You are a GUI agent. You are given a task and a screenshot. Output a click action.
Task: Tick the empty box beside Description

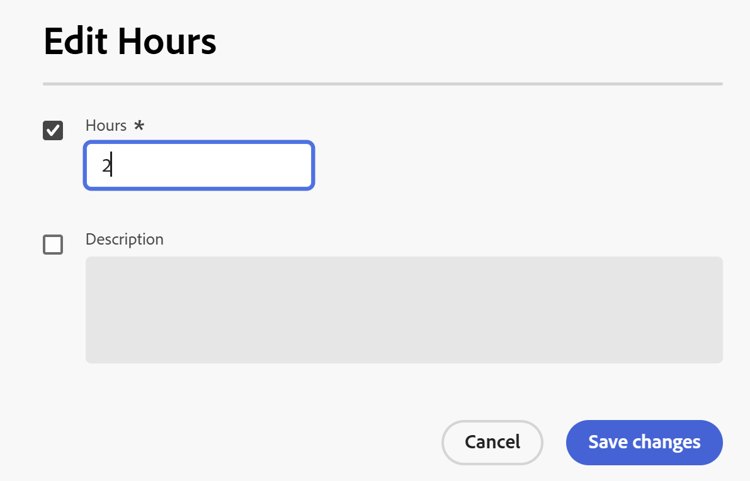[53, 244]
